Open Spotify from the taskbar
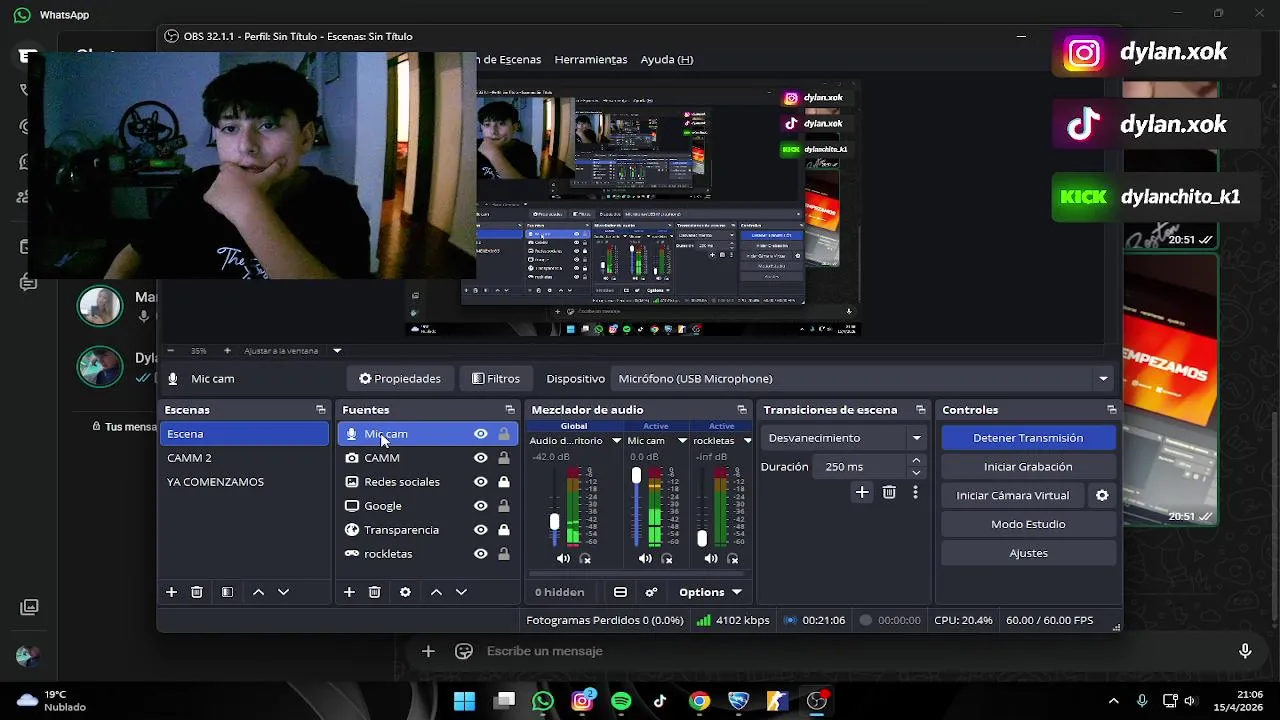The image size is (1280, 720). coord(621,701)
